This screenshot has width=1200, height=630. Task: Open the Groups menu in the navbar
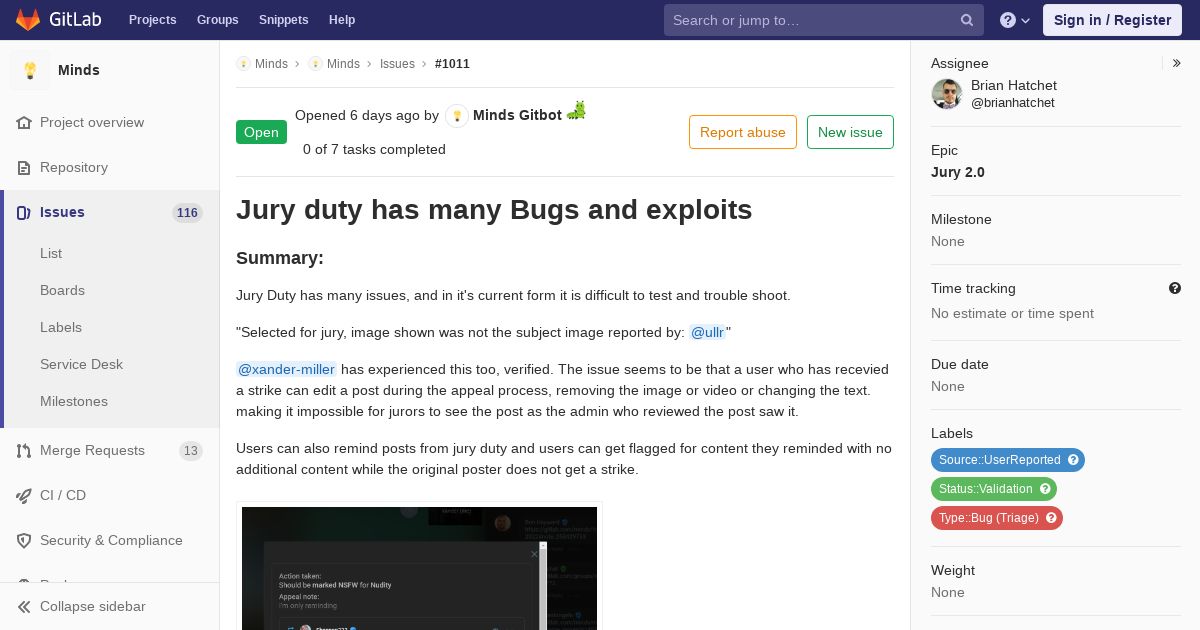point(217,20)
